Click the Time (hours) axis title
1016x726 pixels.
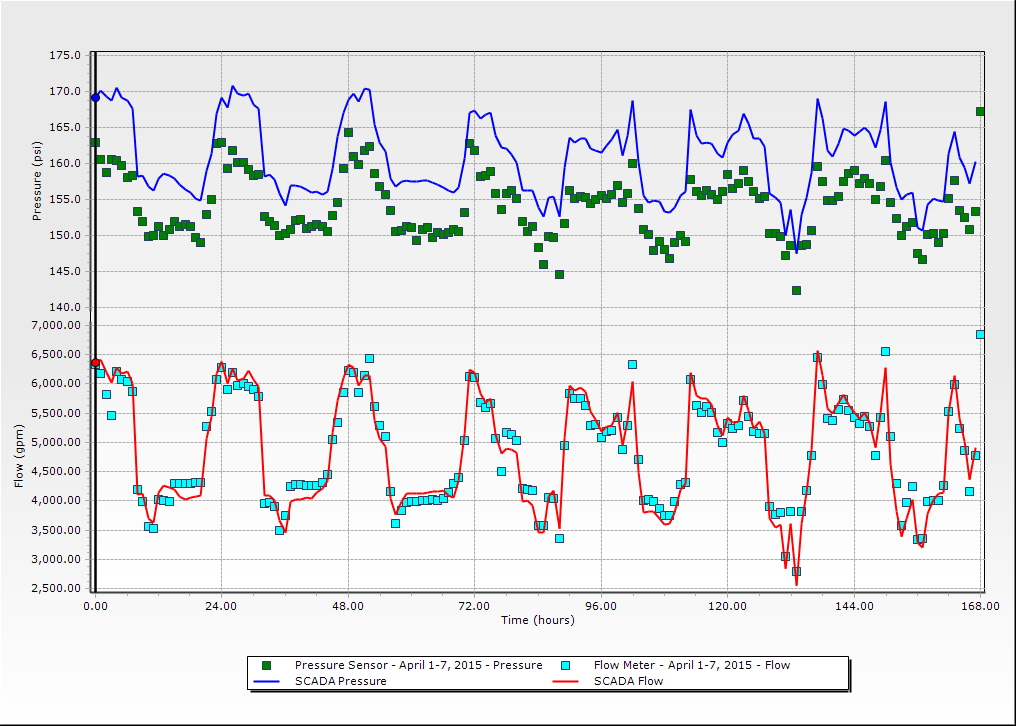coord(538,620)
